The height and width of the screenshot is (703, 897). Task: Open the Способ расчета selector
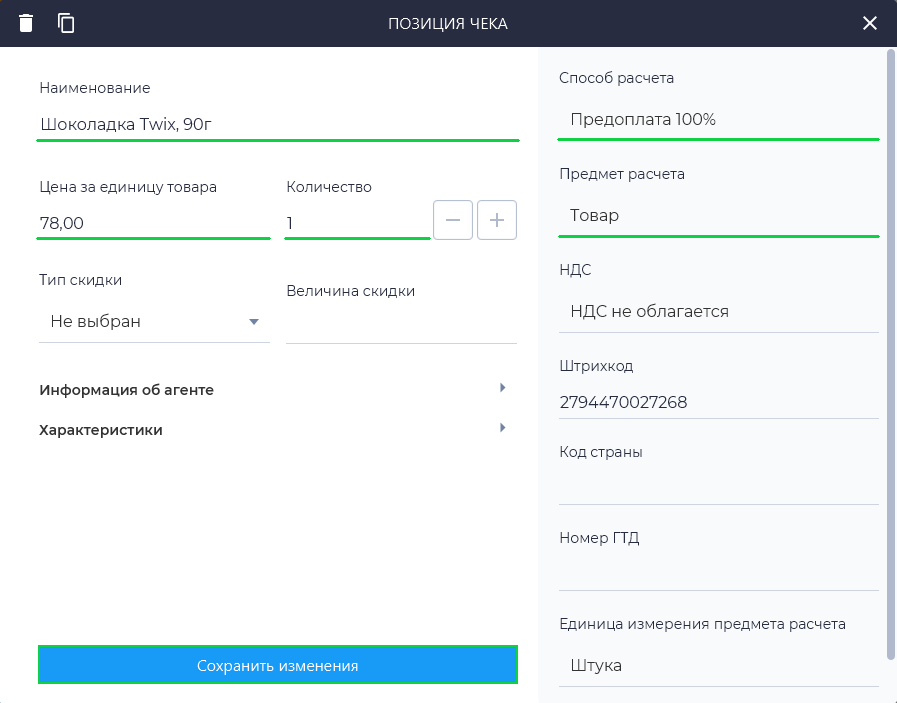tap(718, 120)
